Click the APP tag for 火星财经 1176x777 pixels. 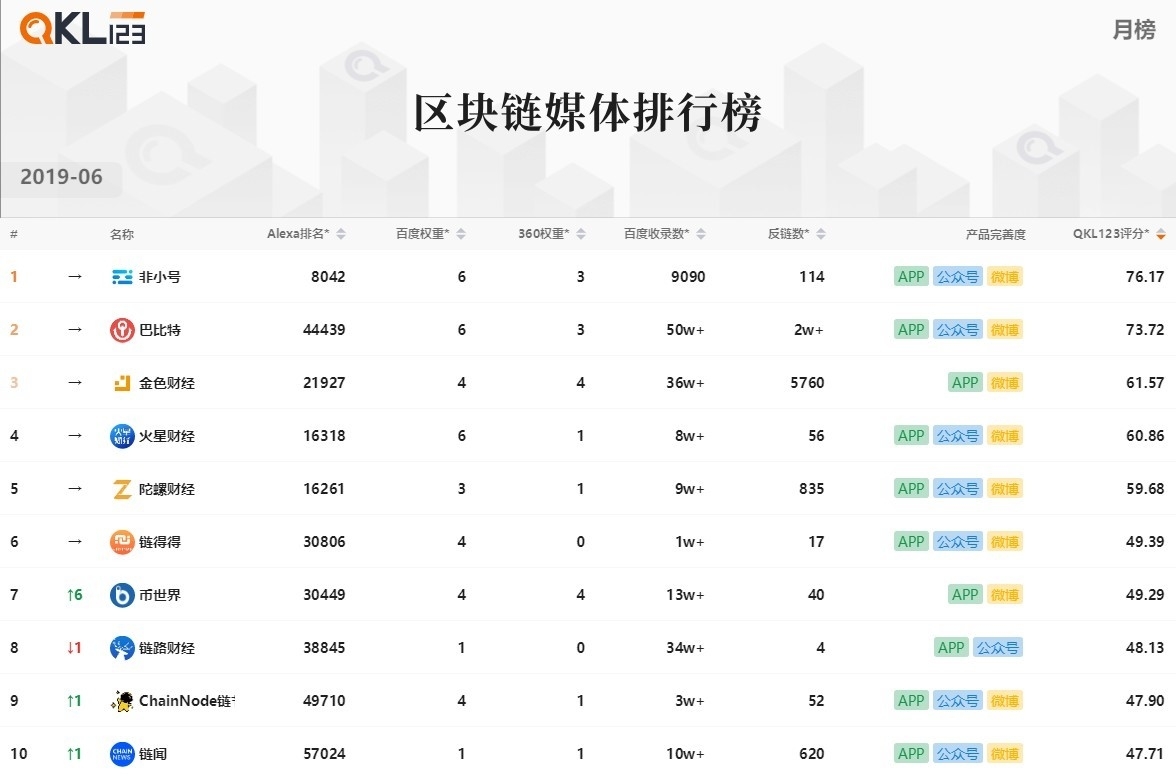[911, 436]
